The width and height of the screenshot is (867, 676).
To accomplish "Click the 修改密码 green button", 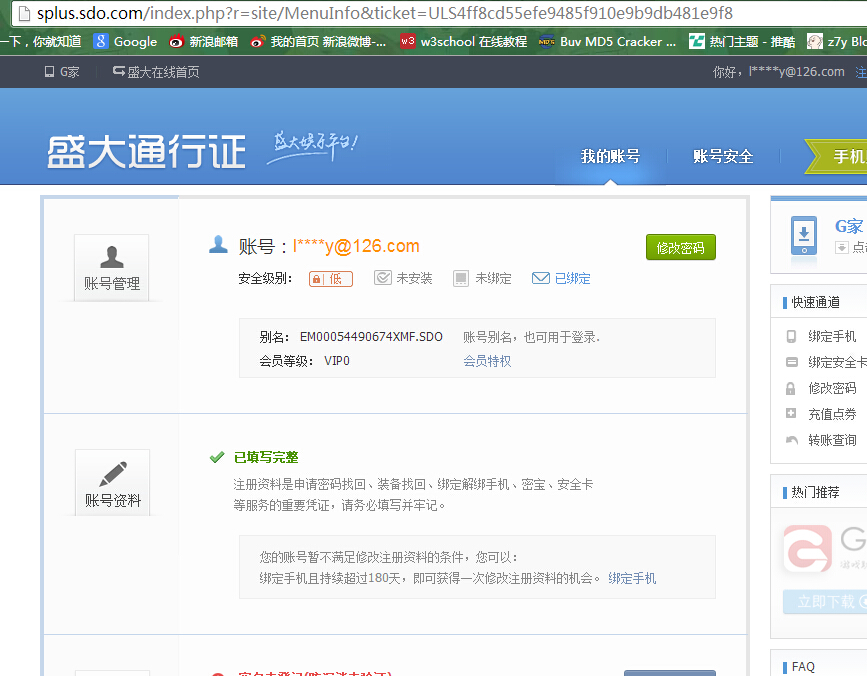I will click(681, 247).
